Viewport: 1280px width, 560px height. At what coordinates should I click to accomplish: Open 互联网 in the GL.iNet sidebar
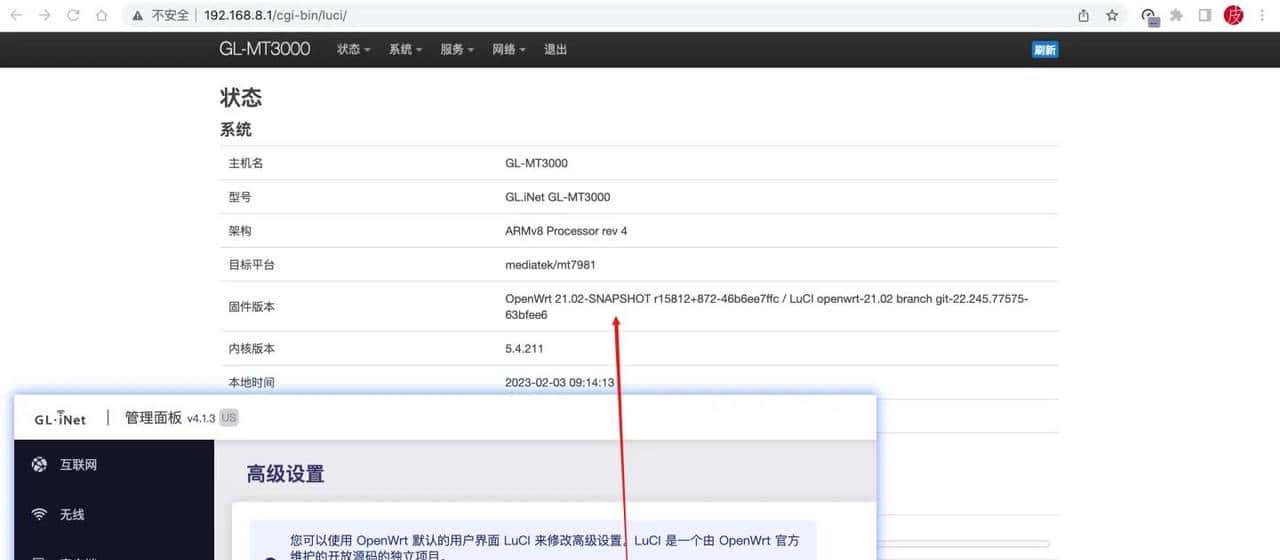78,464
